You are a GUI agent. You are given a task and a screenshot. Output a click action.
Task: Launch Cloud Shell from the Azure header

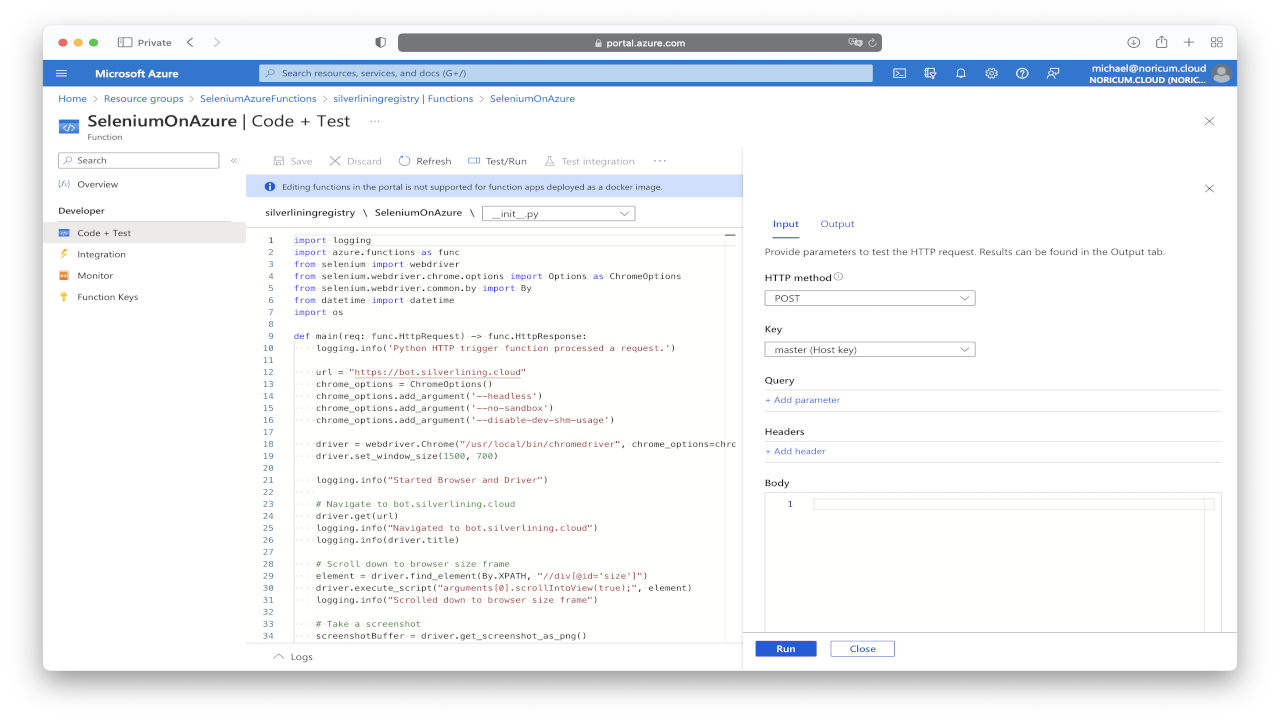point(900,73)
